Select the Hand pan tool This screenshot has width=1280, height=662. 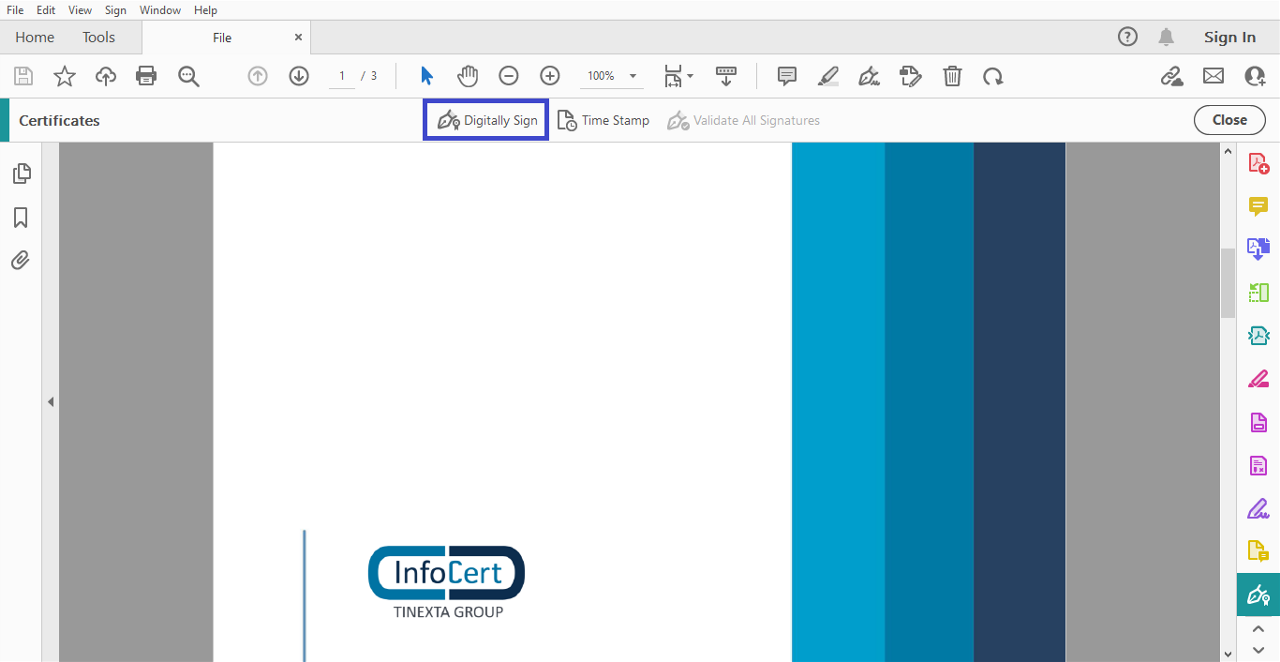(x=468, y=76)
